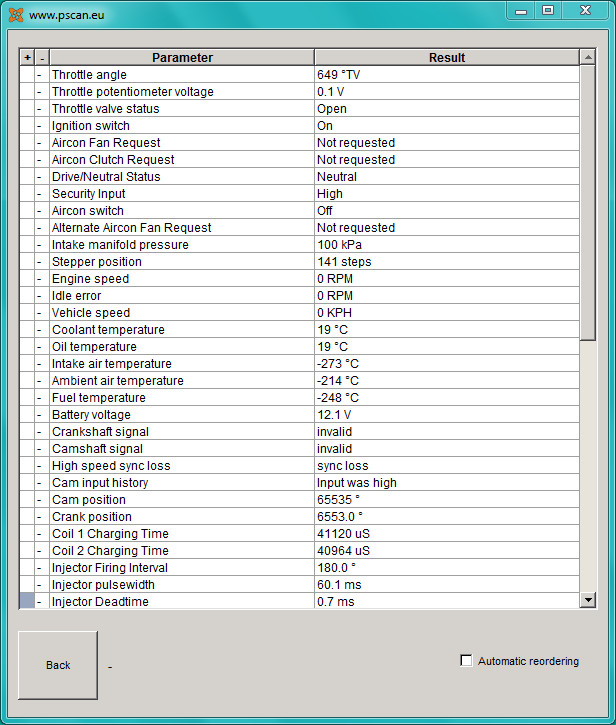The width and height of the screenshot is (616, 725).
Task: Click the Back button
Action: click(x=58, y=665)
